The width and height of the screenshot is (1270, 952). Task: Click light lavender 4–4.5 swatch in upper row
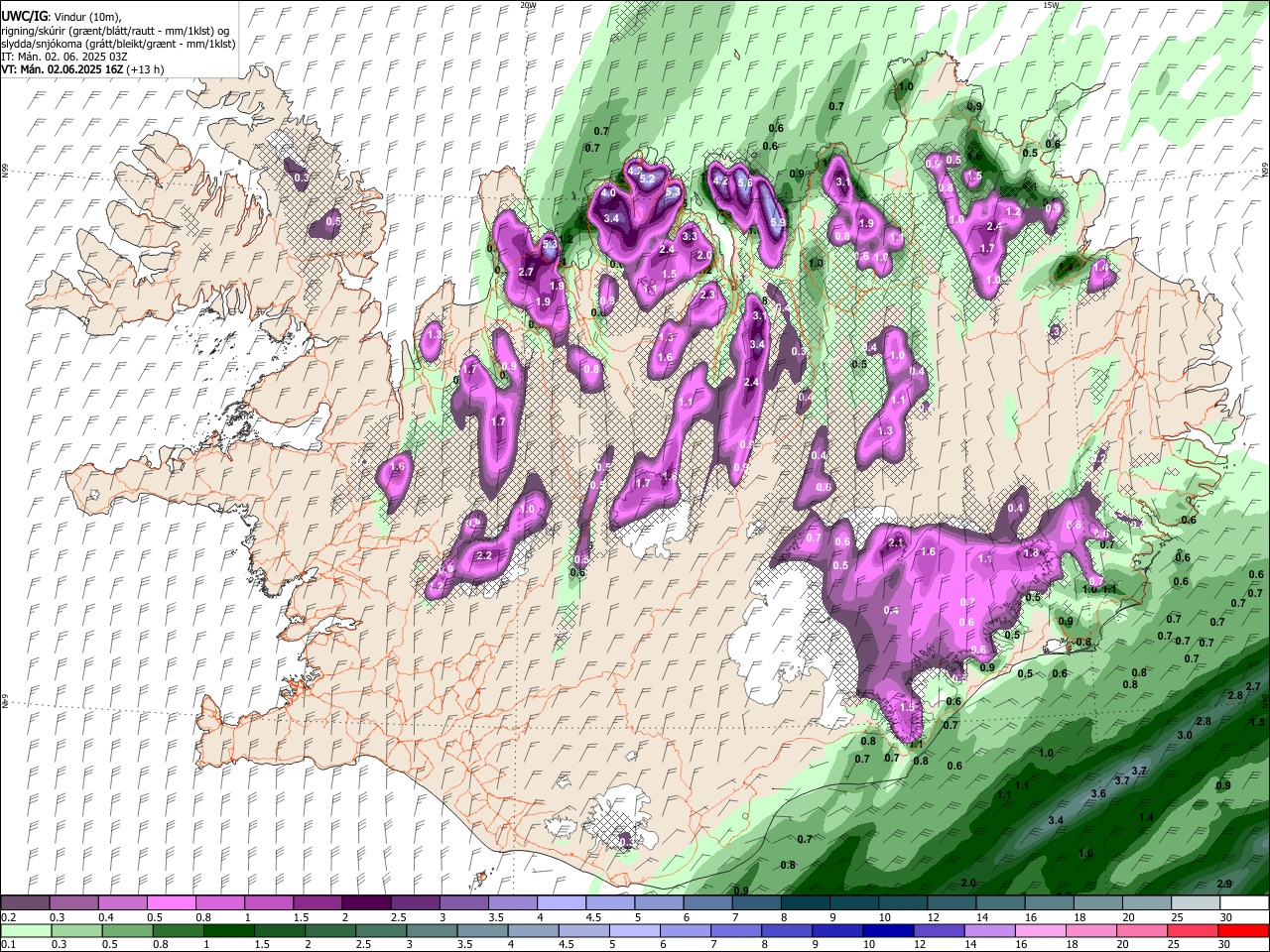point(562,903)
